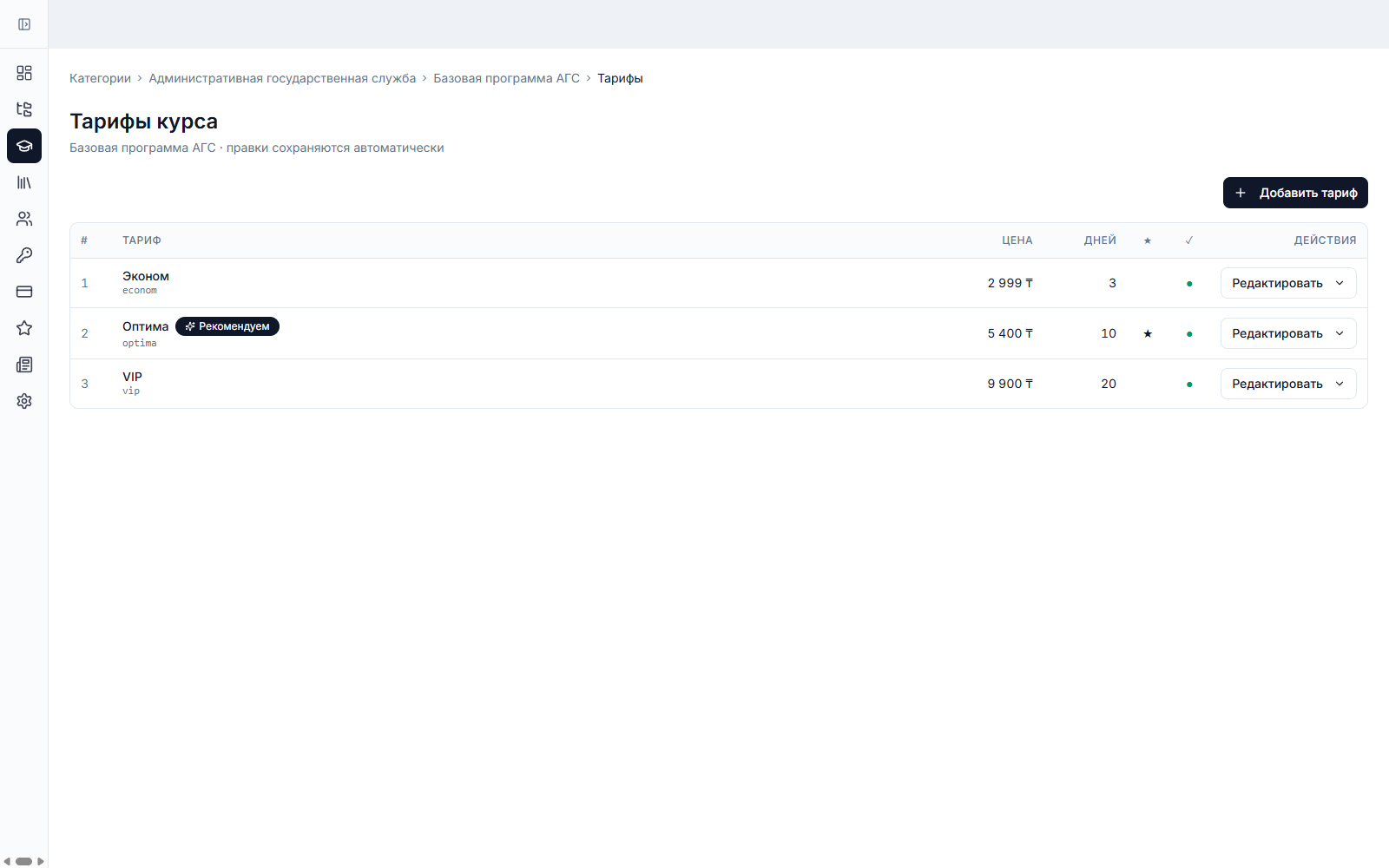Click the price 9 900 ₸
1389x868 pixels.
(x=1010, y=384)
